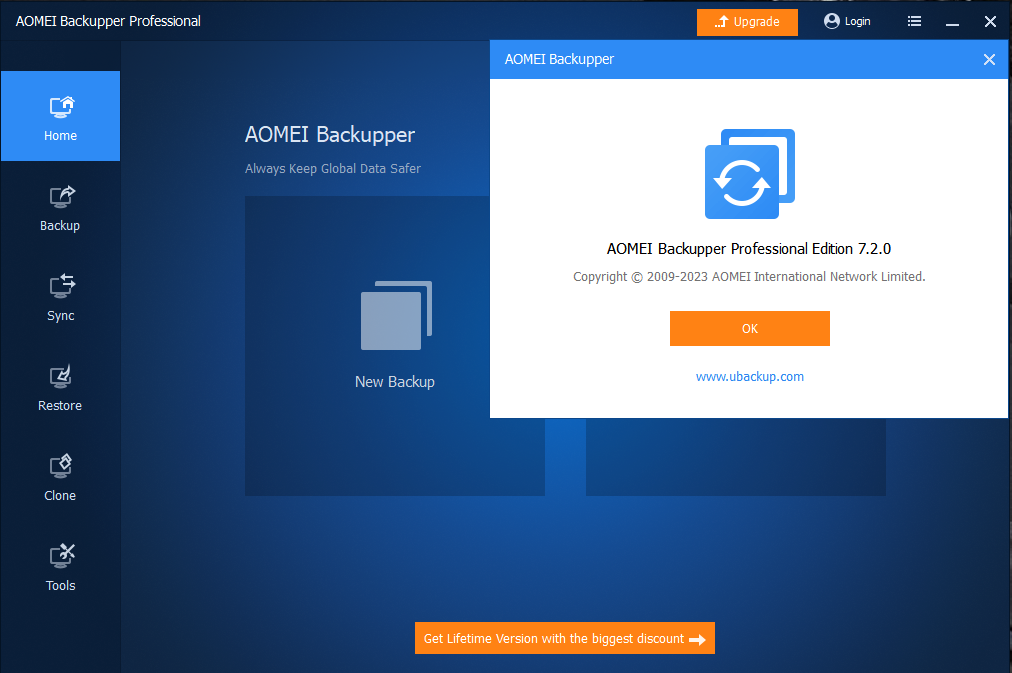Screen dimensions: 1012x673
Task: Click the orange Upgrade button
Action: 747,22
